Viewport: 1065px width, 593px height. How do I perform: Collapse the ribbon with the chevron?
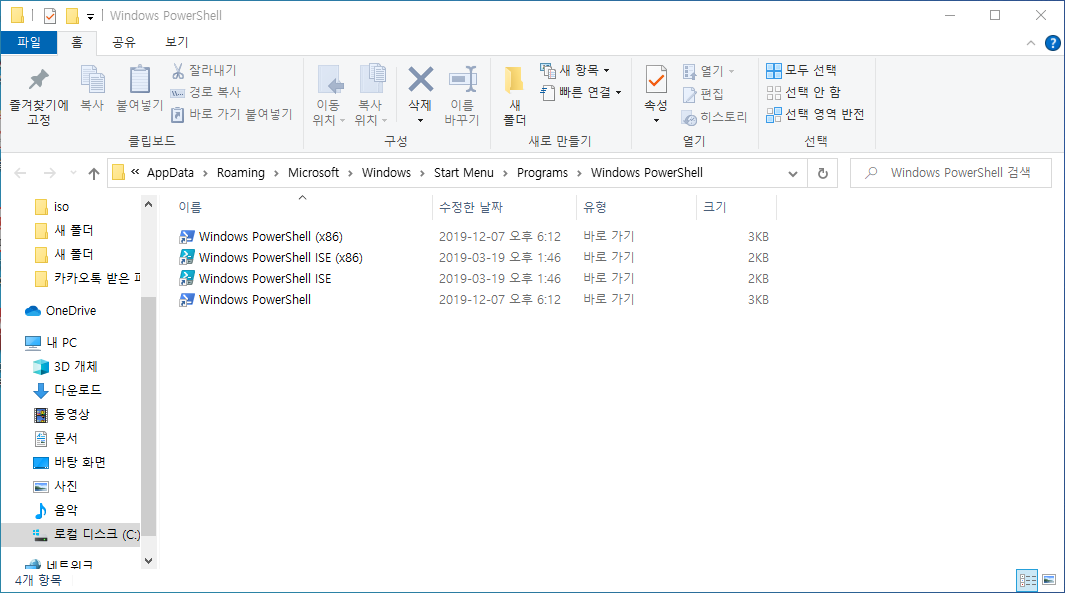[x=1030, y=43]
